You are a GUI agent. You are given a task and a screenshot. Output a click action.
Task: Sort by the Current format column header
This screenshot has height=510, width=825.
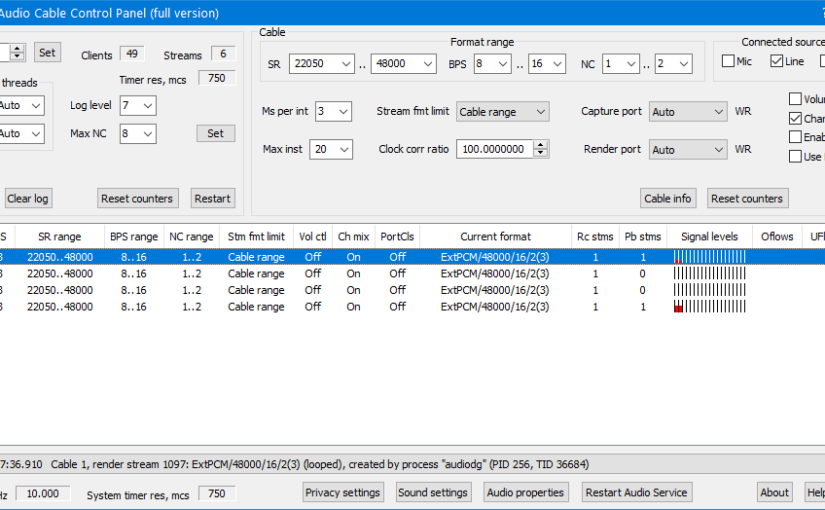click(x=495, y=237)
